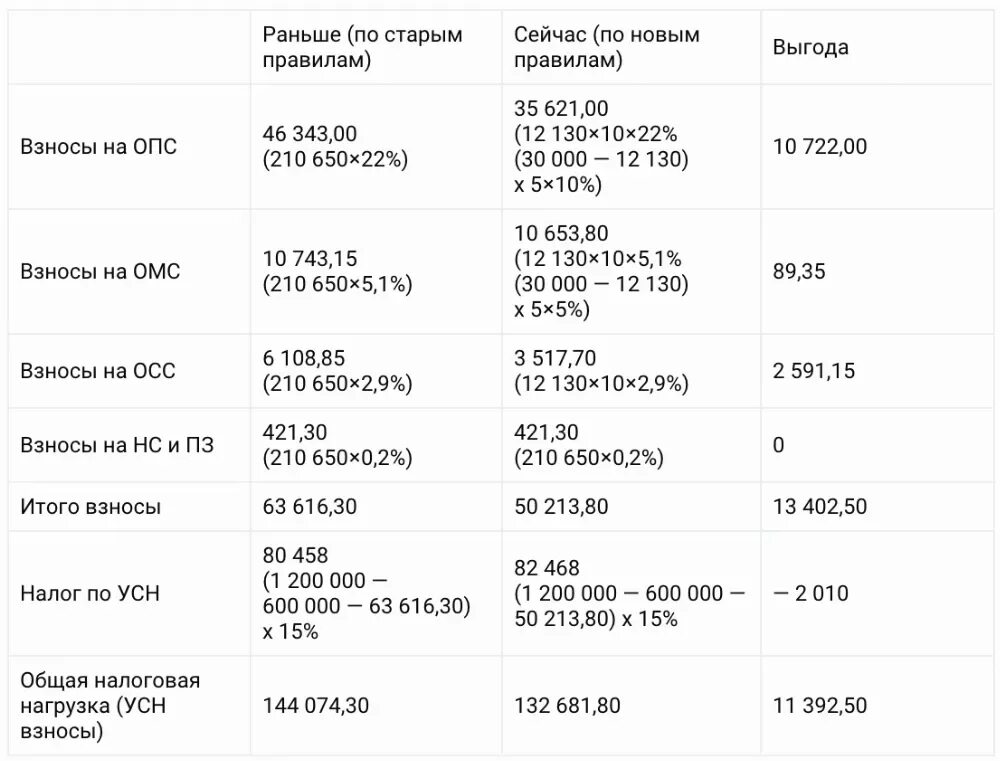The height and width of the screenshot is (761, 1000).
Task: Select the 'Взносы на НС и ПЗ' row label
Action: pyautogui.click(x=117, y=445)
